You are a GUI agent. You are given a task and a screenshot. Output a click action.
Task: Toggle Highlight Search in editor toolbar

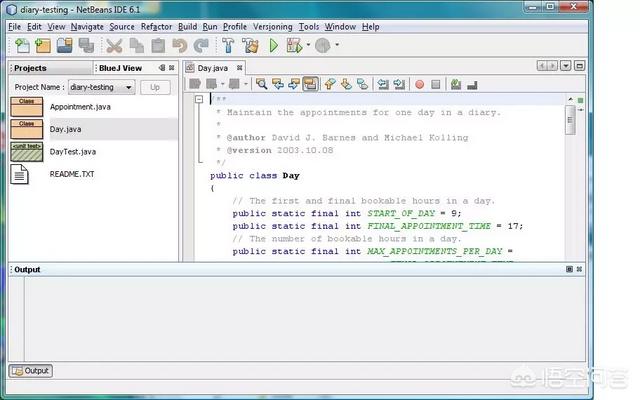[x=310, y=84]
